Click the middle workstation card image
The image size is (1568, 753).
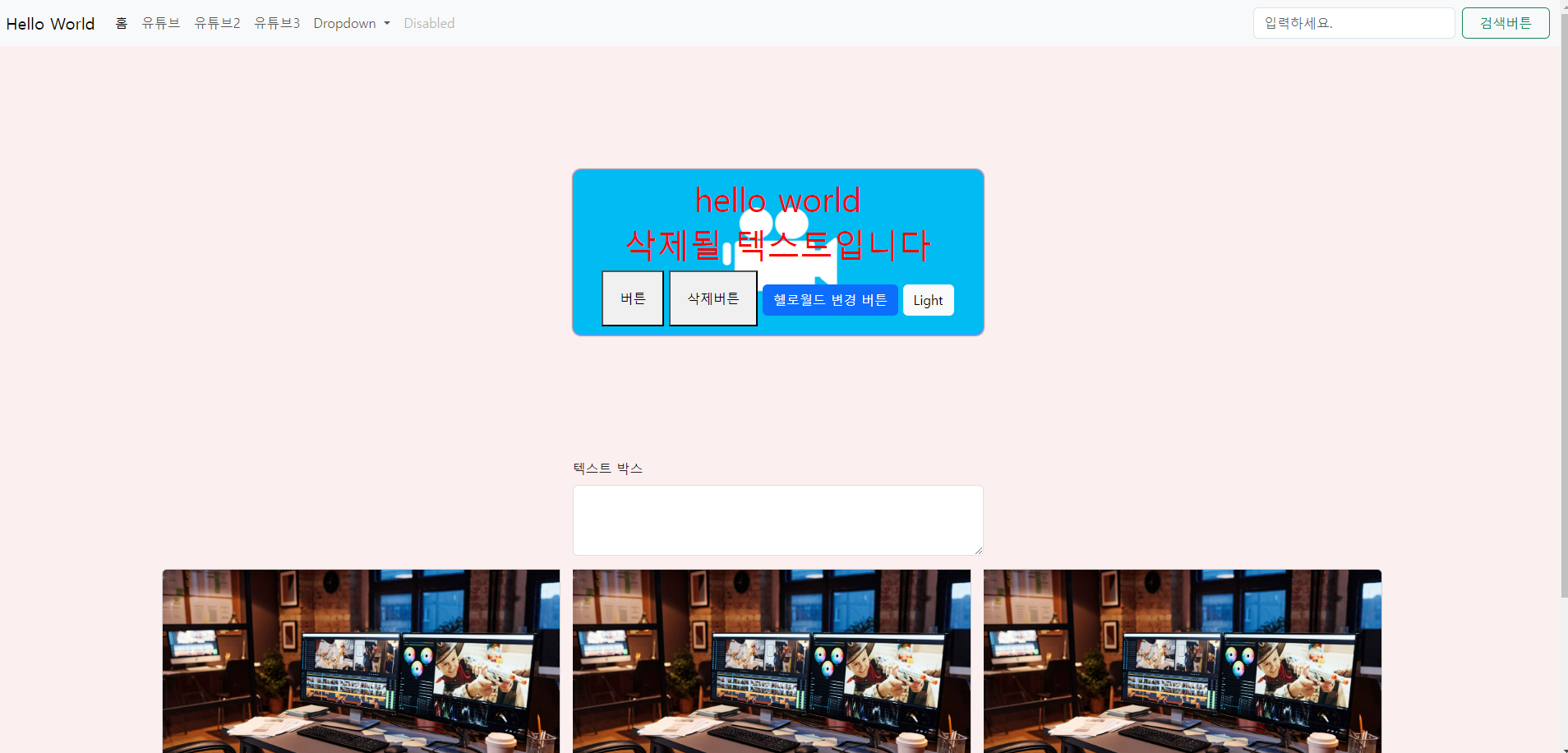point(772,661)
